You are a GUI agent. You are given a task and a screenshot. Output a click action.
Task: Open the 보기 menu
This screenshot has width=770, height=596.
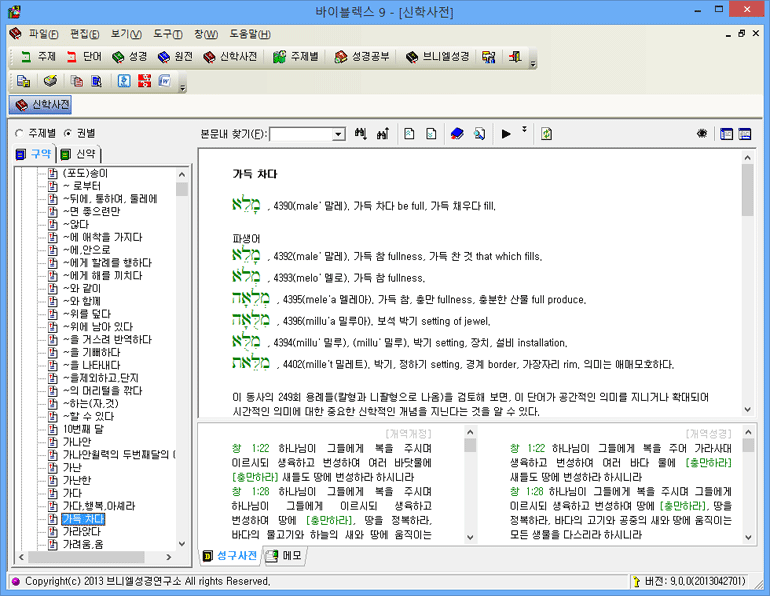pyautogui.click(x=126, y=34)
